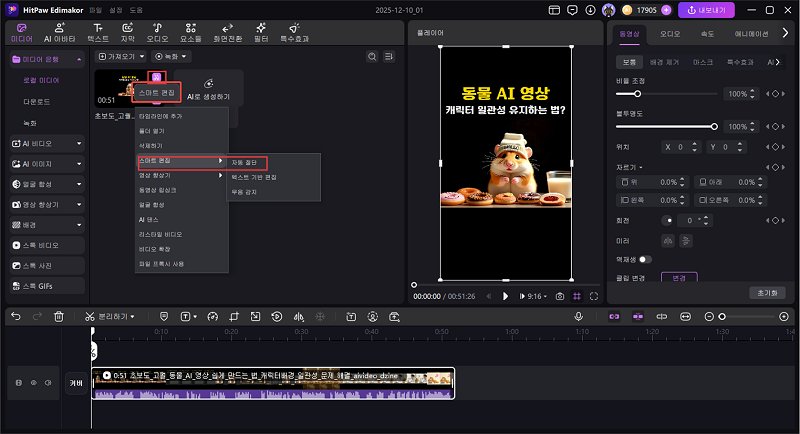This screenshot has height=434, width=800.
Task: Click the crop icon in timeline toolbar
Action: [x=234, y=317]
